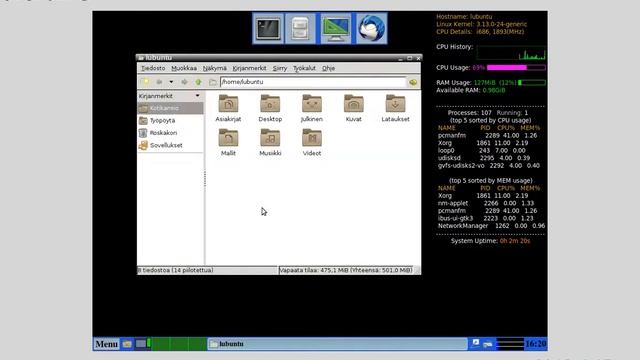
Task: Open the Menu button on the taskbar
Action: [106, 344]
